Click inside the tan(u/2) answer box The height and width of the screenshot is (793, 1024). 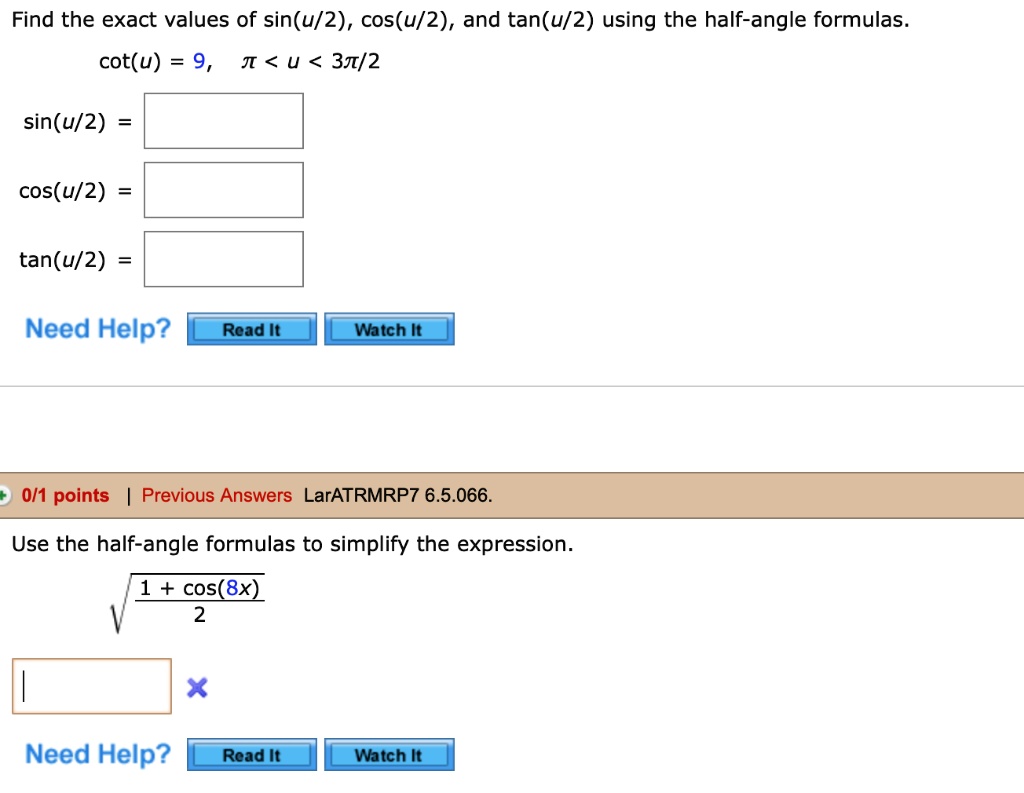pos(223,258)
